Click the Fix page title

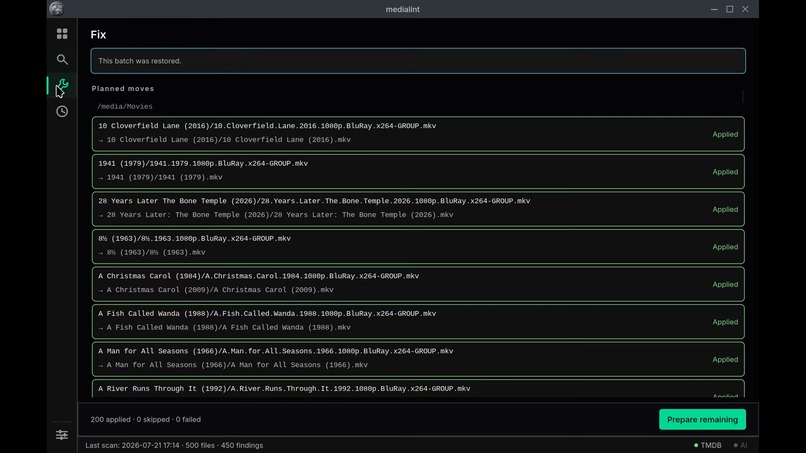[x=98, y=34]
